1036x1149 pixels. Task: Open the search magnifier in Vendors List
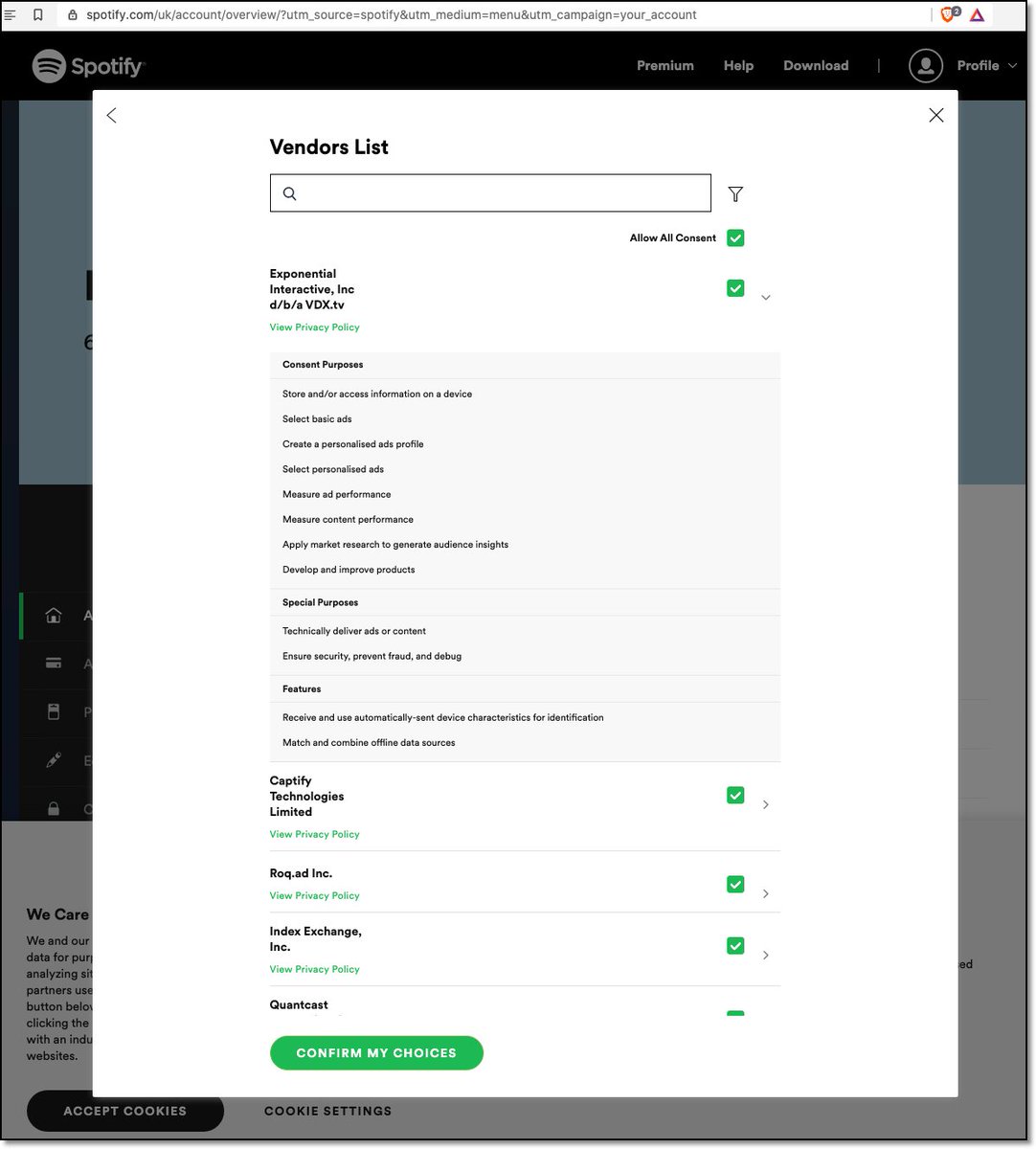click(289, 192)
